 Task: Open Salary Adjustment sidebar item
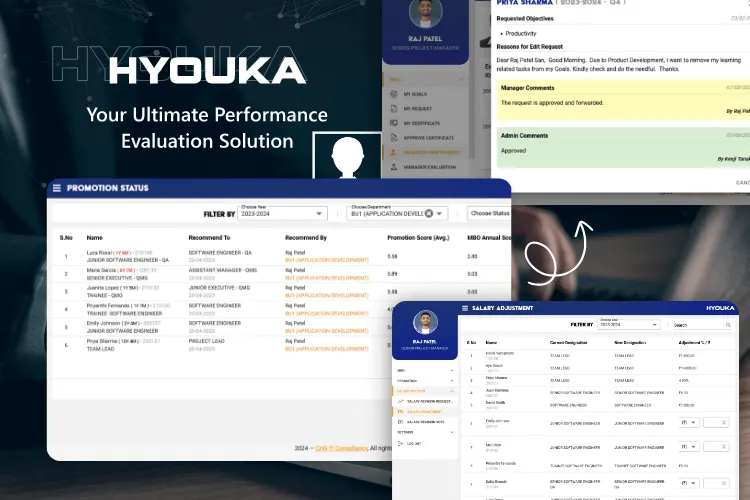424,411
